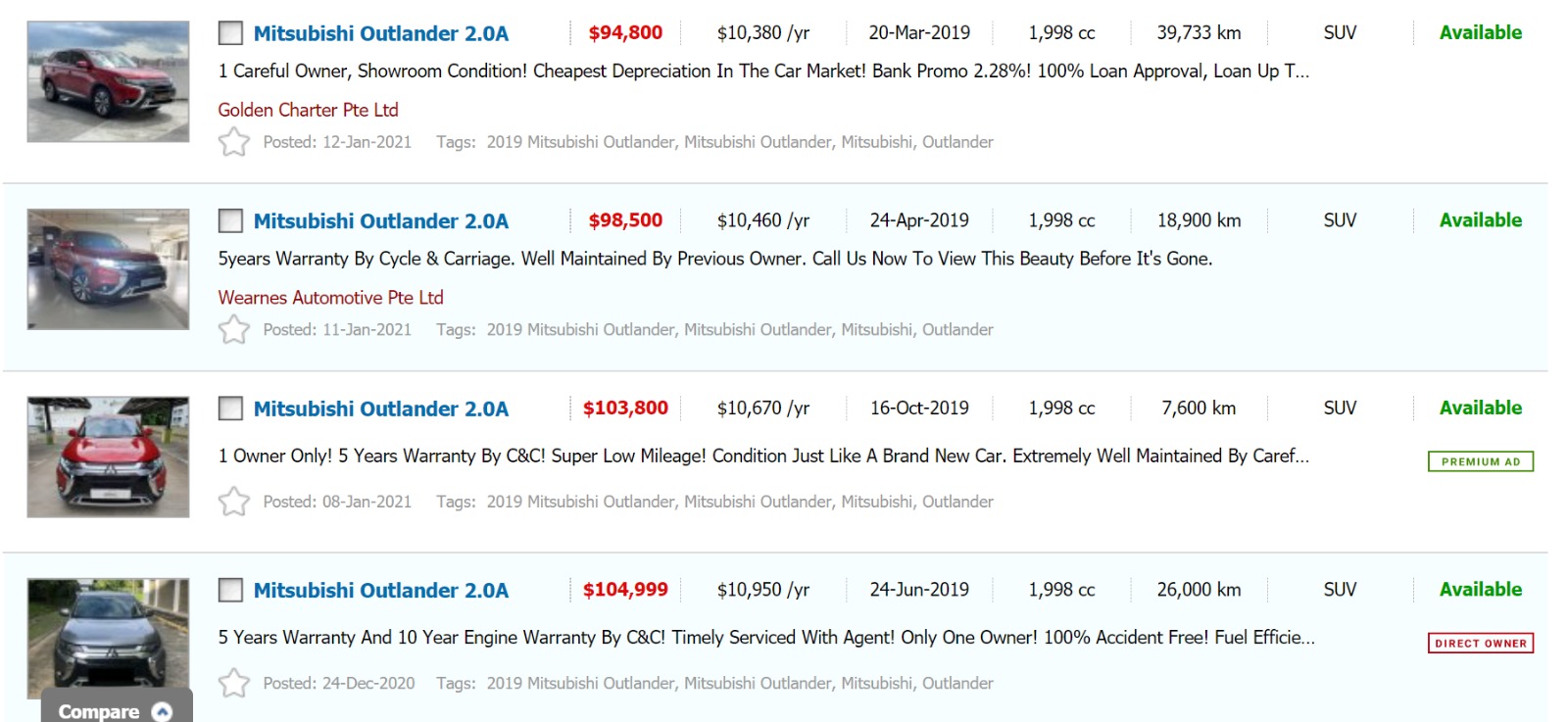Click the Compare button
The image size is (1568, 722).
(x=99, y=711)
